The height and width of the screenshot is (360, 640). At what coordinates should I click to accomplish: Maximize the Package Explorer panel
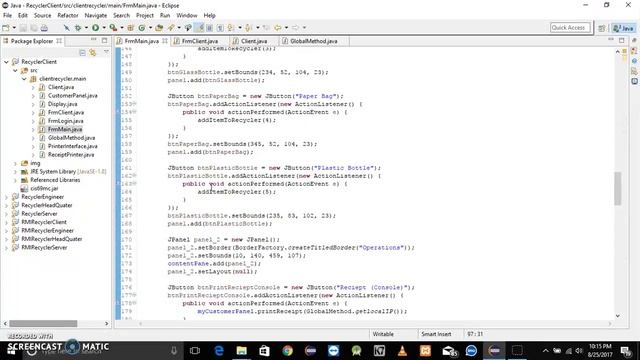pos(104,40)
